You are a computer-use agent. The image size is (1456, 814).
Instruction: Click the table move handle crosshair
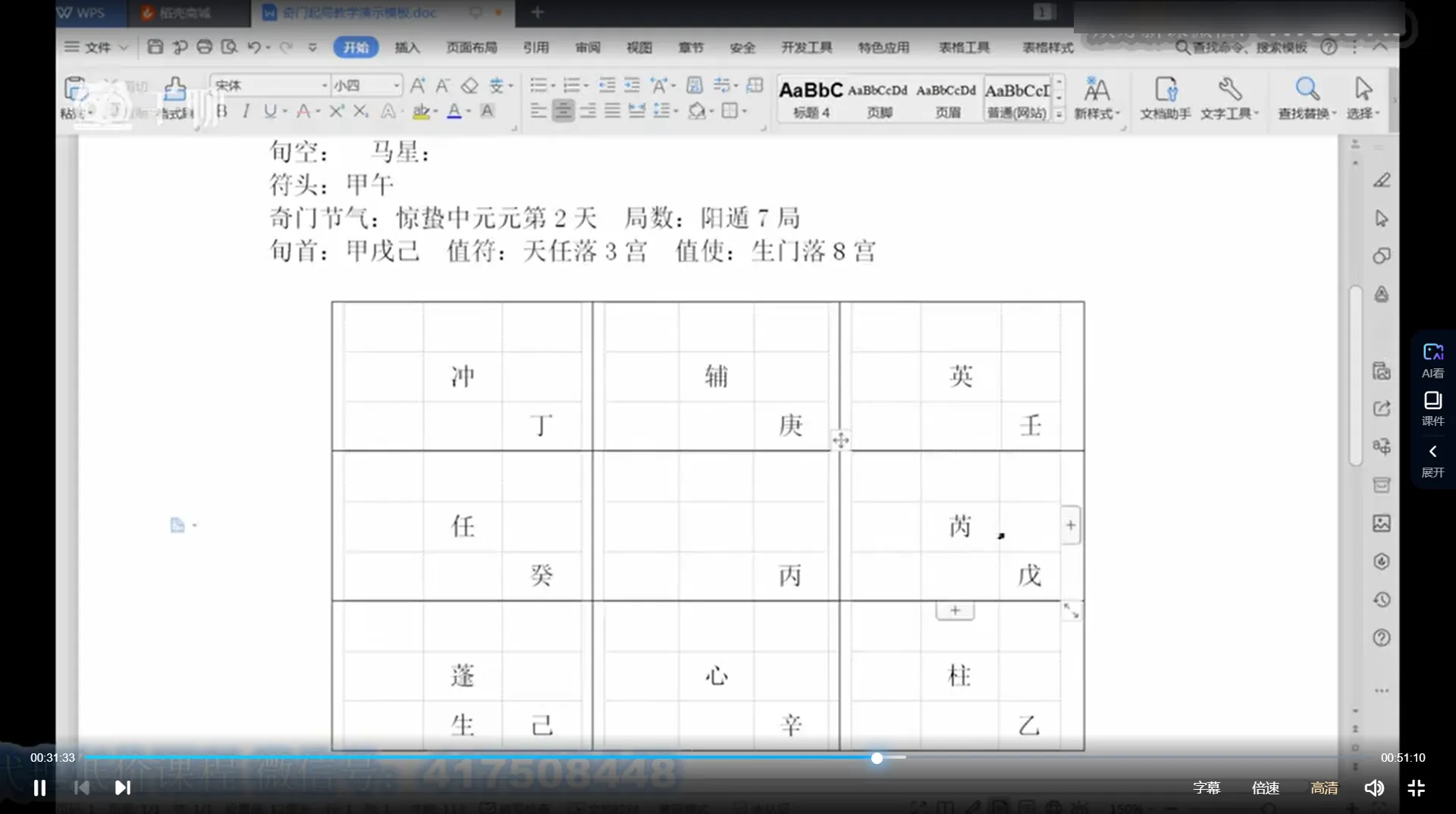click(x=840, y=440)
